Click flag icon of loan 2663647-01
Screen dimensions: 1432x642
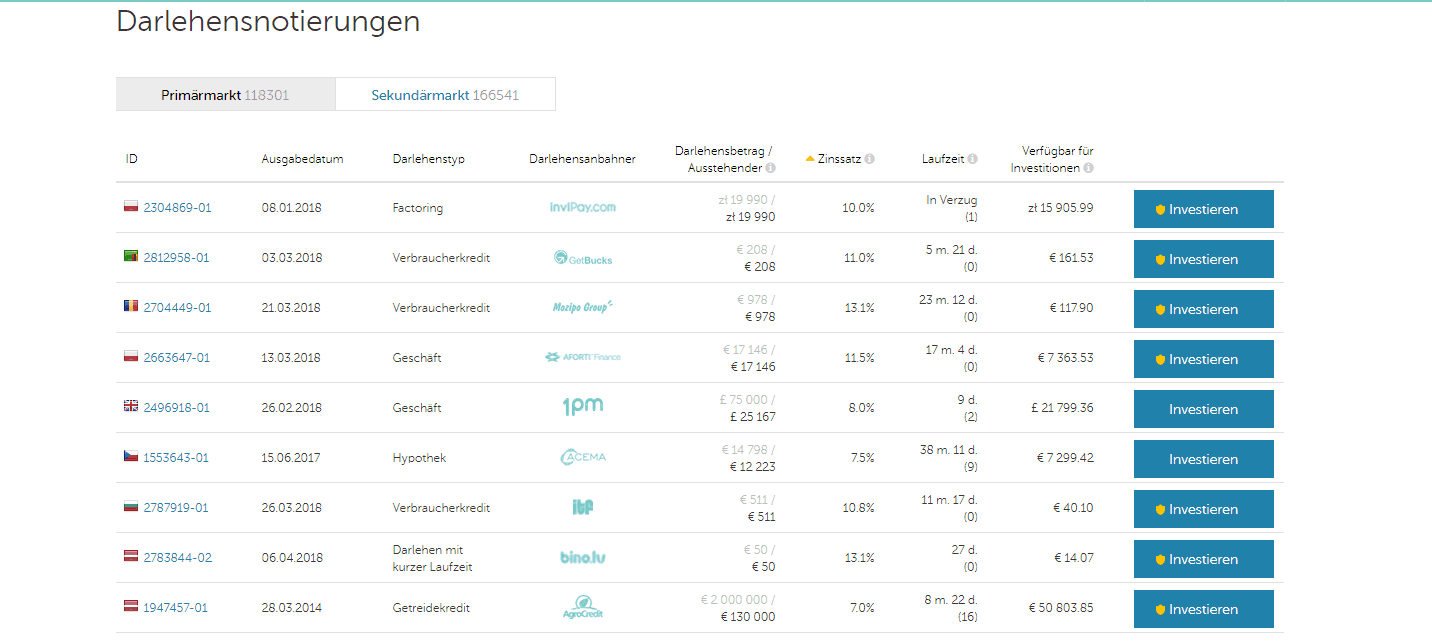coord(130,357)
